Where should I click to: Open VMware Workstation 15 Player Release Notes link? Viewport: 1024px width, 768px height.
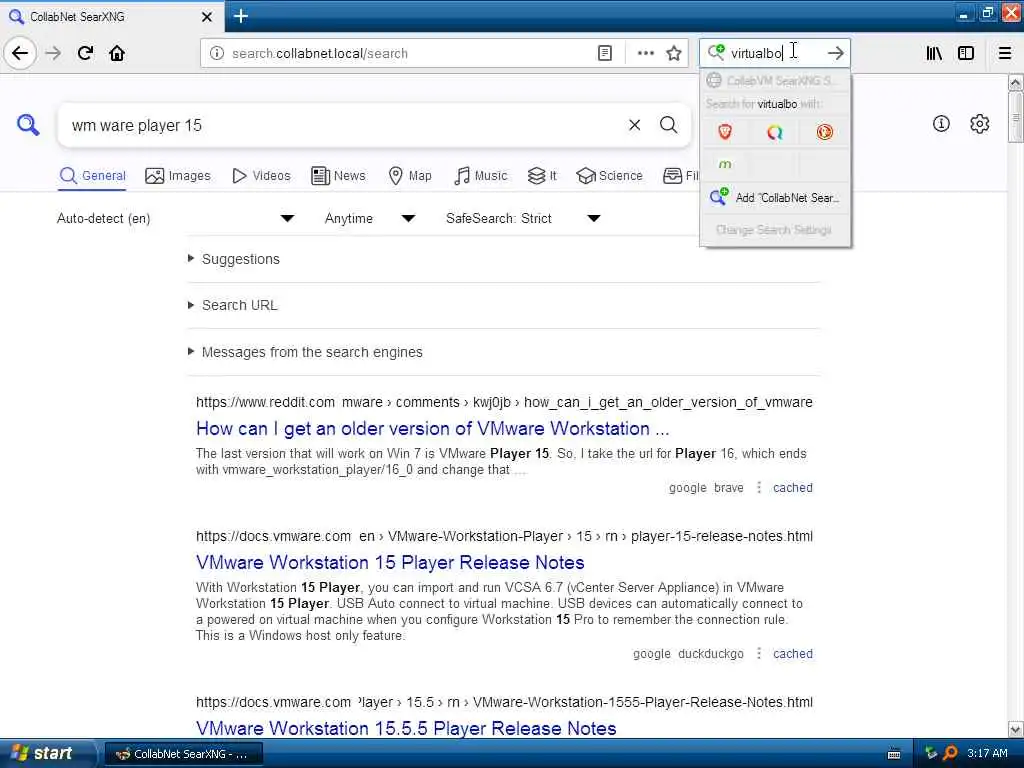coord(390,562)
